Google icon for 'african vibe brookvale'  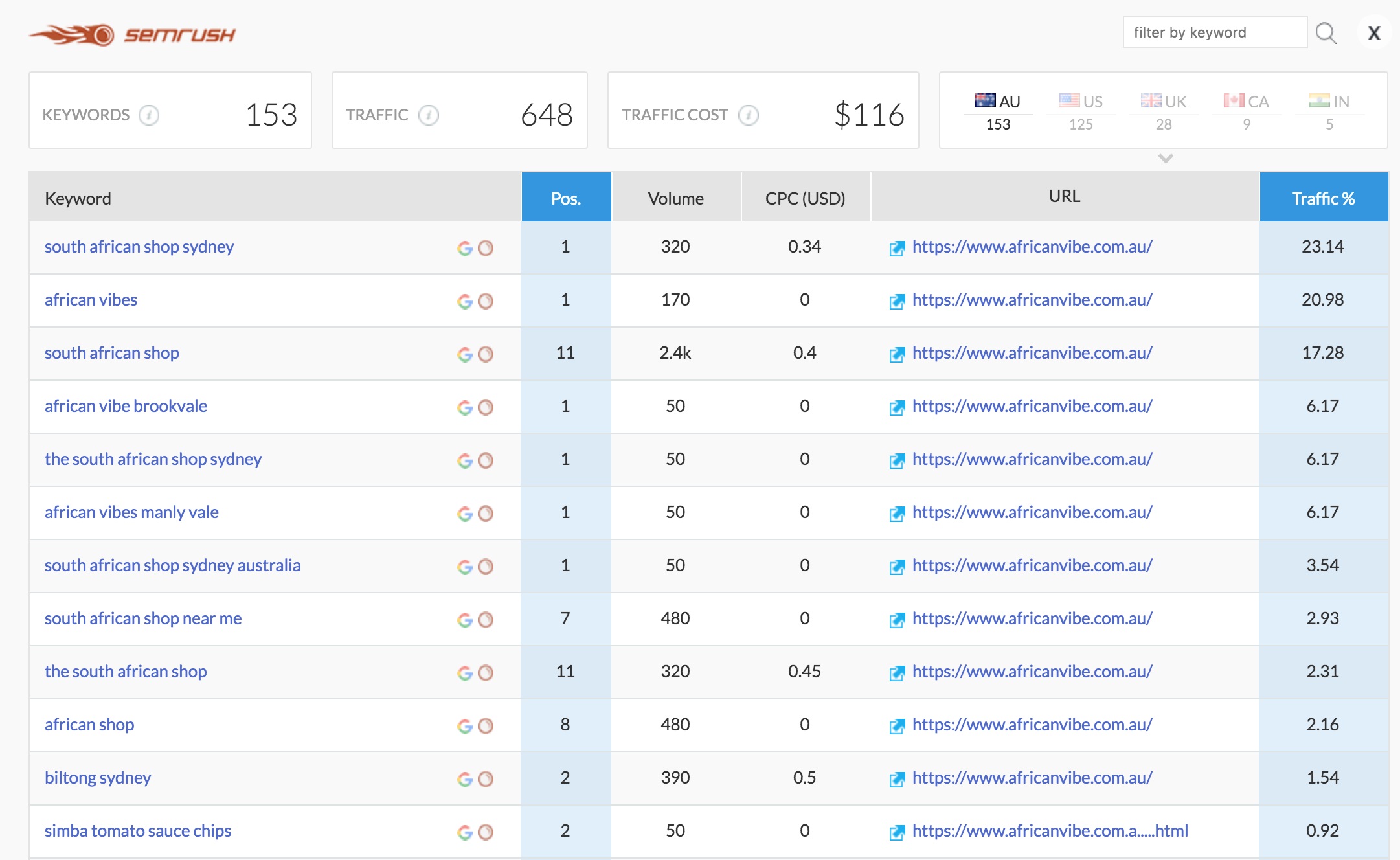pyautogui.click(x=465, y=407)
